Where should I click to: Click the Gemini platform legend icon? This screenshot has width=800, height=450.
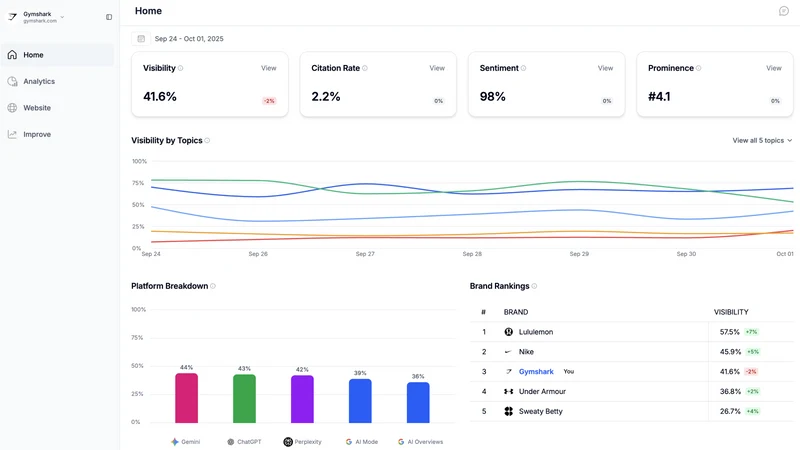175,442
